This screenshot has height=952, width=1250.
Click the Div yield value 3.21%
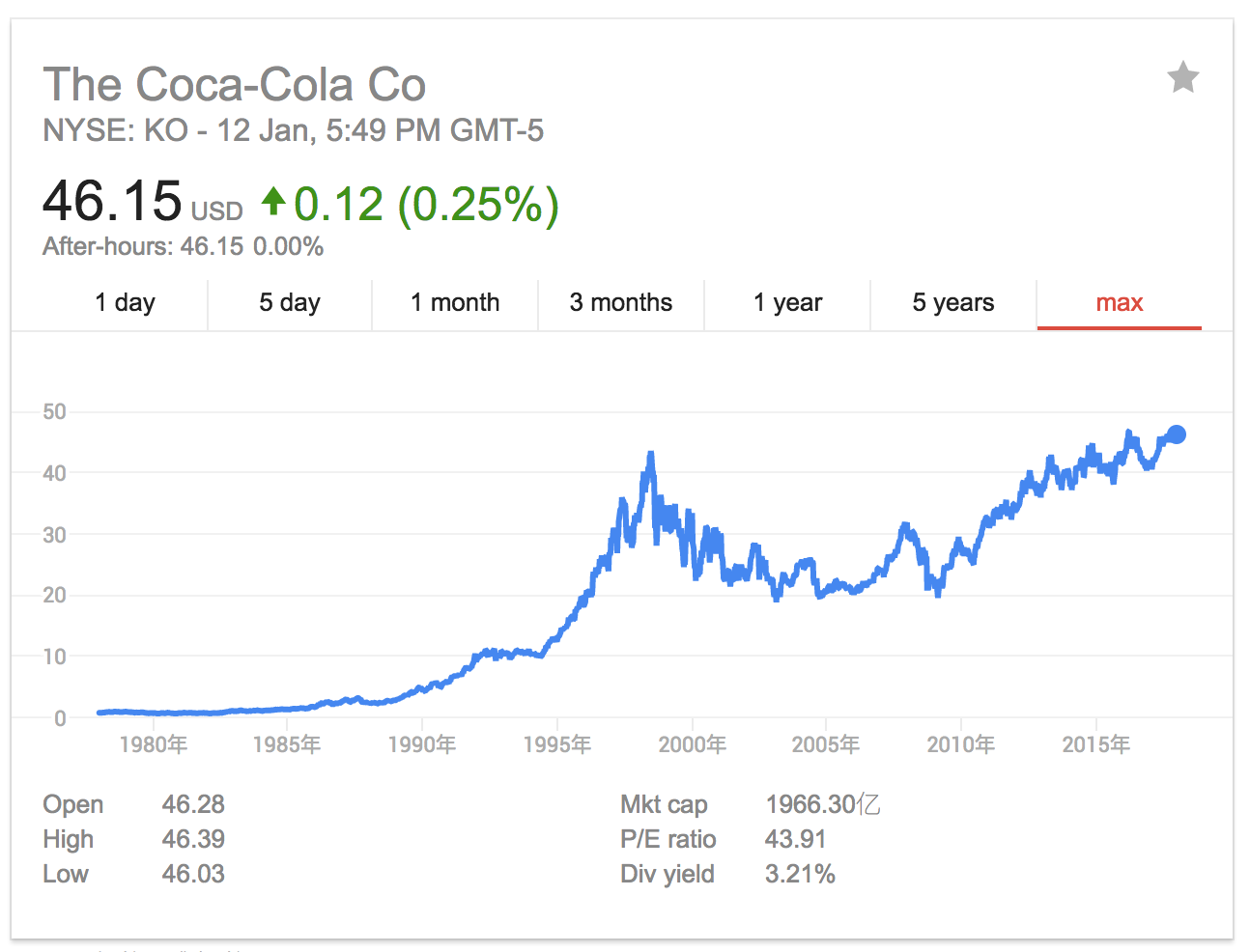point(800,874)
